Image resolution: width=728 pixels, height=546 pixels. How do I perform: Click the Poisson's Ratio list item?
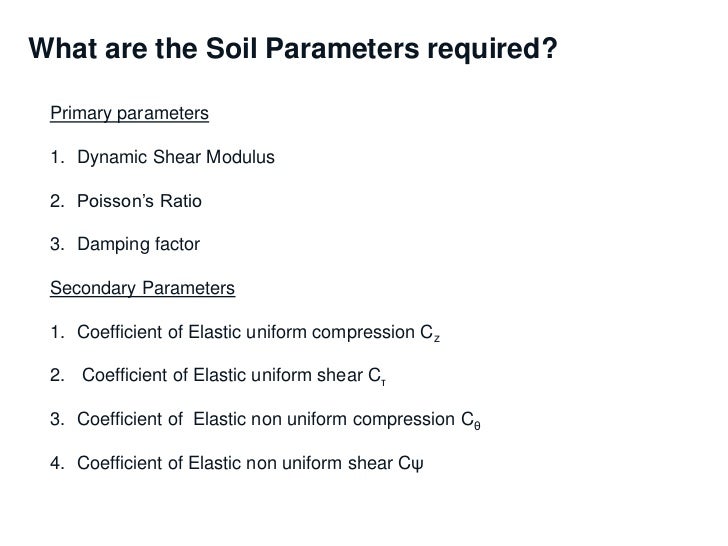(x=126, y=201)
